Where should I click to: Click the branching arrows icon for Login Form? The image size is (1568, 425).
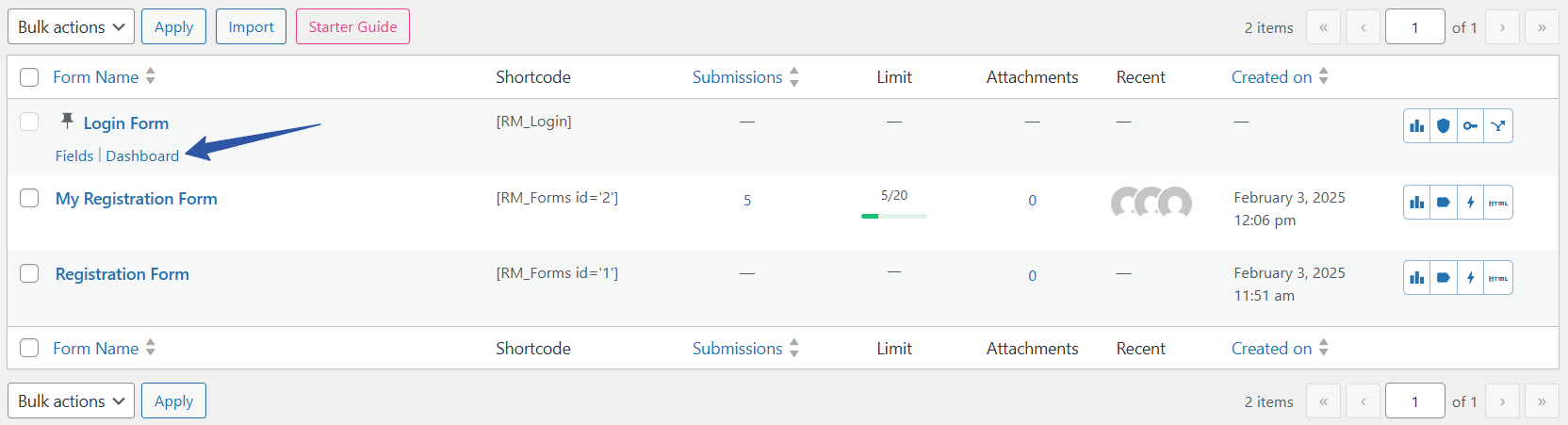[x=1498, y=126]
